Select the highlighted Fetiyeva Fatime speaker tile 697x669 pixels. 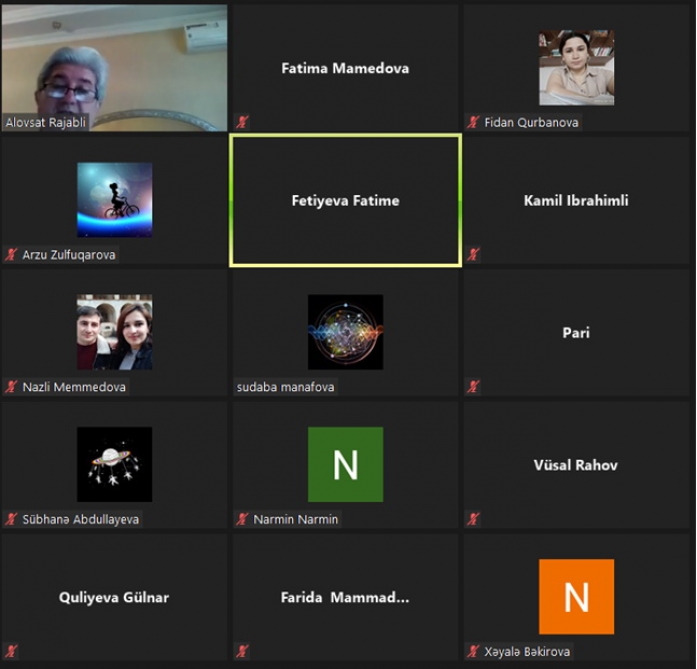click(345, 201)
